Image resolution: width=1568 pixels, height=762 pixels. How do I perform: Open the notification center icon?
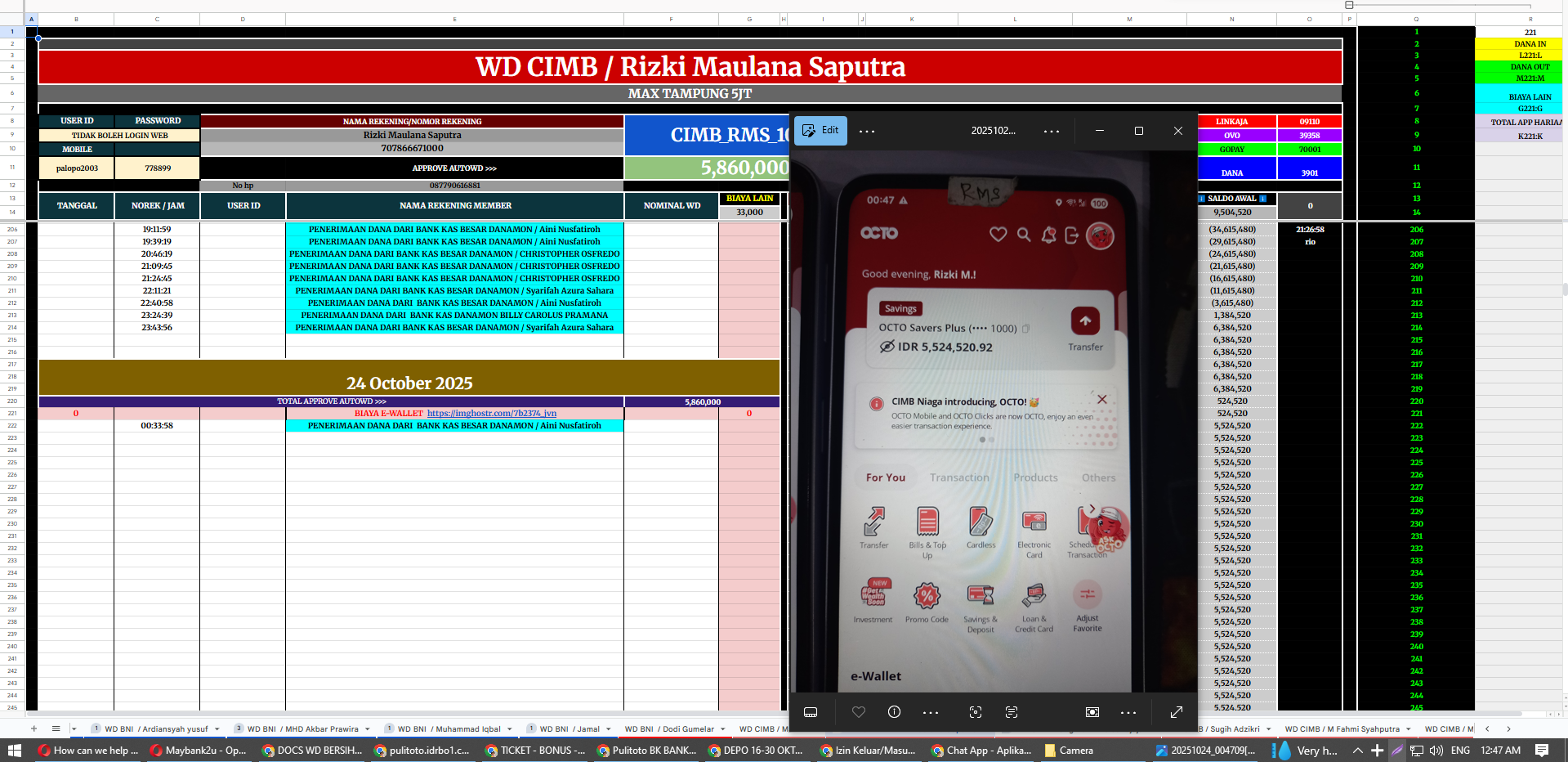coord(1542,750)
